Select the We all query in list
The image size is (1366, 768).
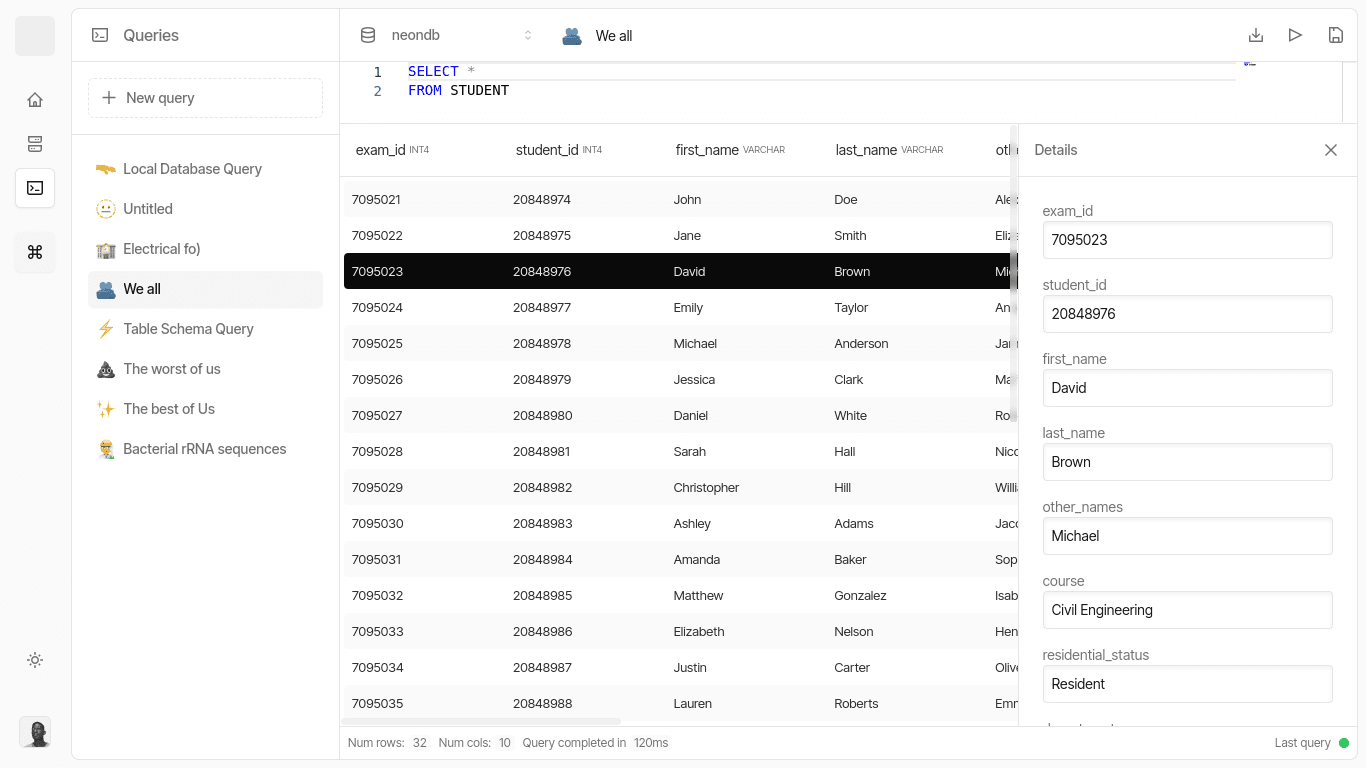[x=205, y=289]
